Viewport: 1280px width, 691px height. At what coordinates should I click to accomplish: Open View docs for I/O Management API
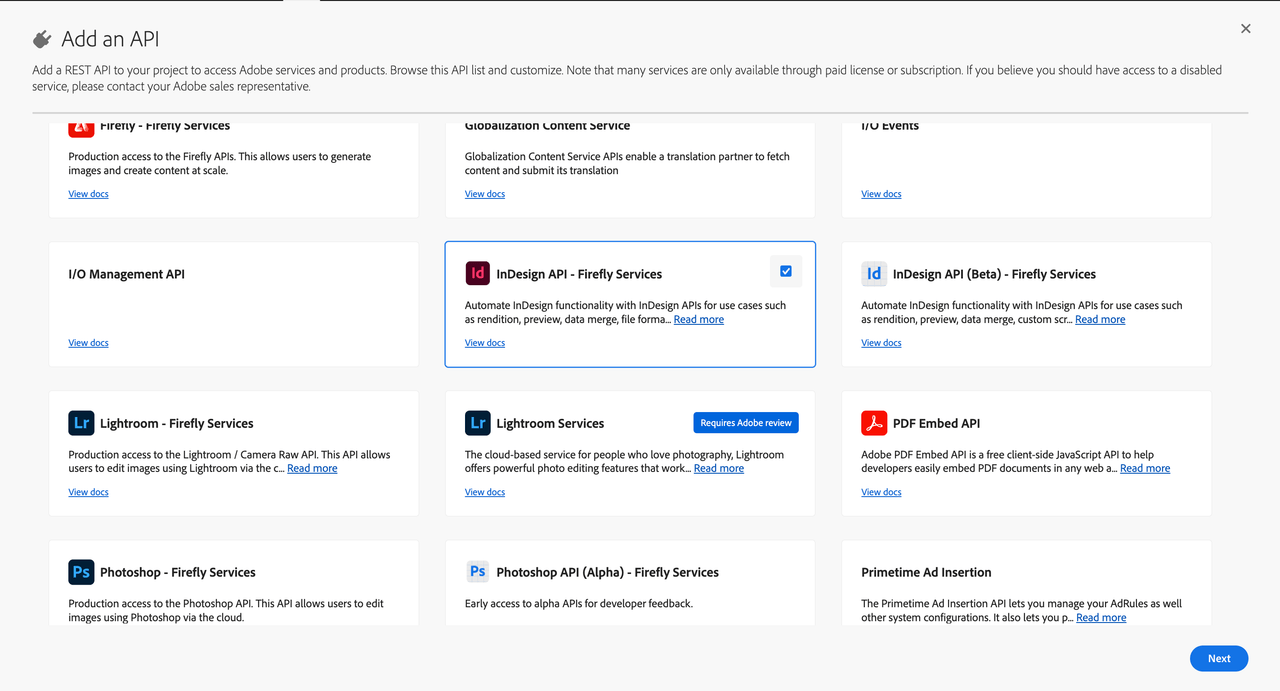(88, 343)
